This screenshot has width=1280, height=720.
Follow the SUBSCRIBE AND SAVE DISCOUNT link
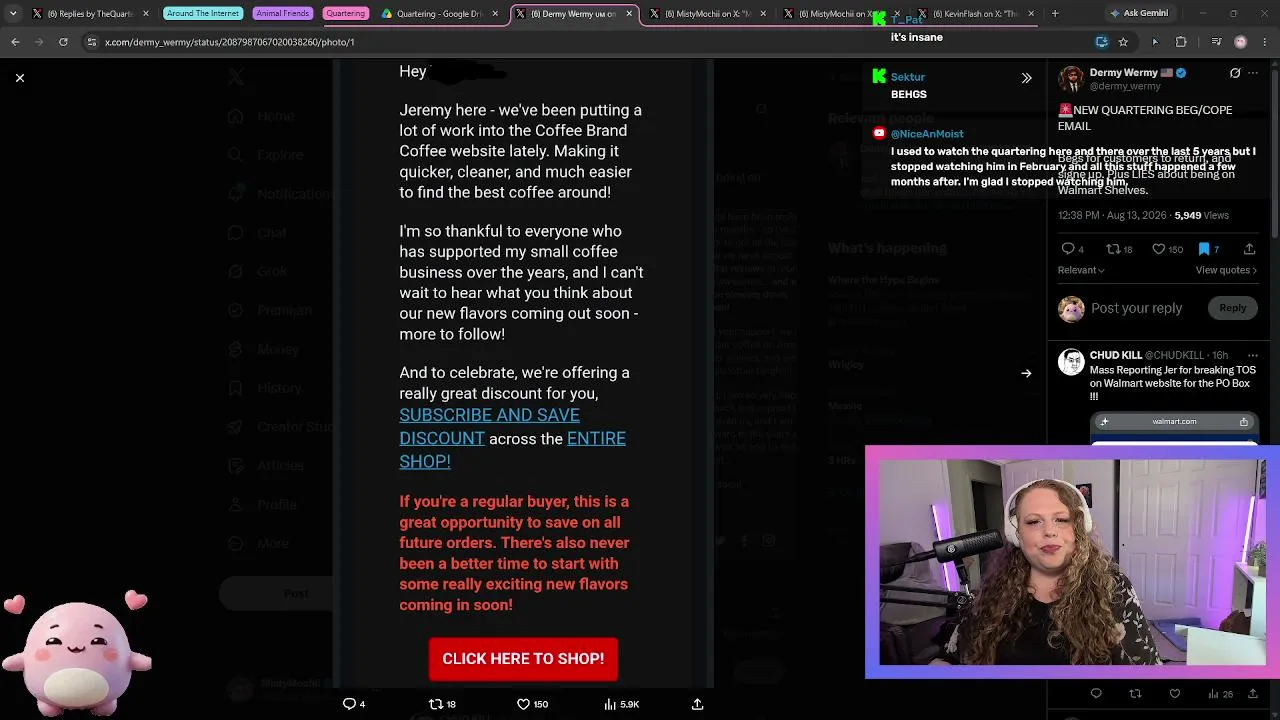point(489,426)
